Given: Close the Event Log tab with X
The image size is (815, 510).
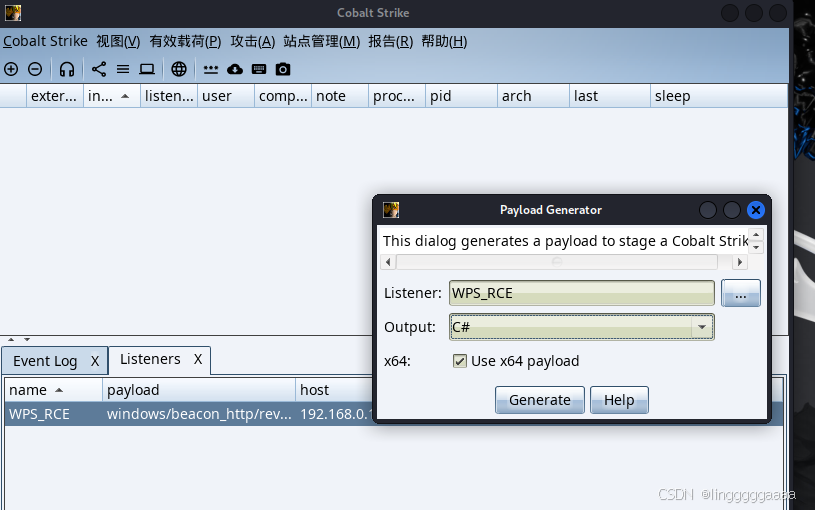Looking at the screenshot, I should click(x=95, y=361).
